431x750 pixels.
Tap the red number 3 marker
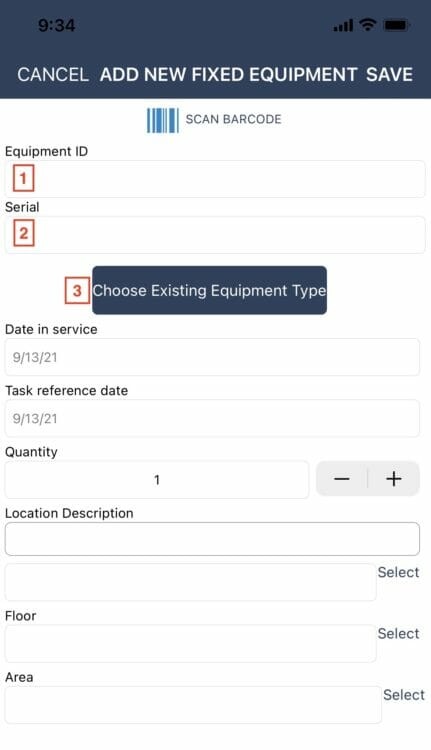[77, 290]
